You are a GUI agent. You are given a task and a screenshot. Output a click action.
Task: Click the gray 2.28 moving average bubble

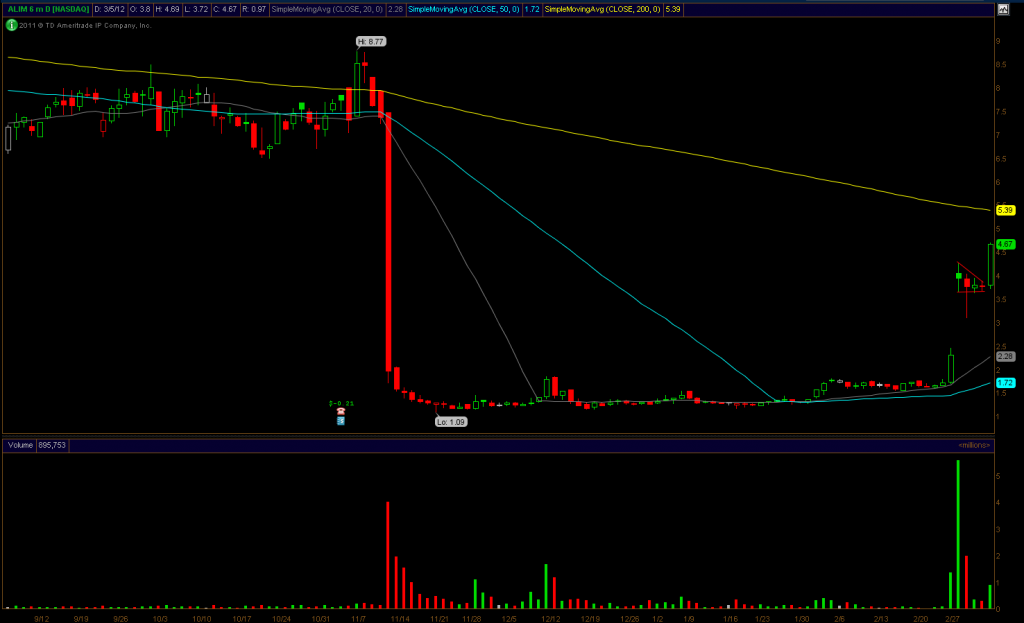pos(1005,357)
